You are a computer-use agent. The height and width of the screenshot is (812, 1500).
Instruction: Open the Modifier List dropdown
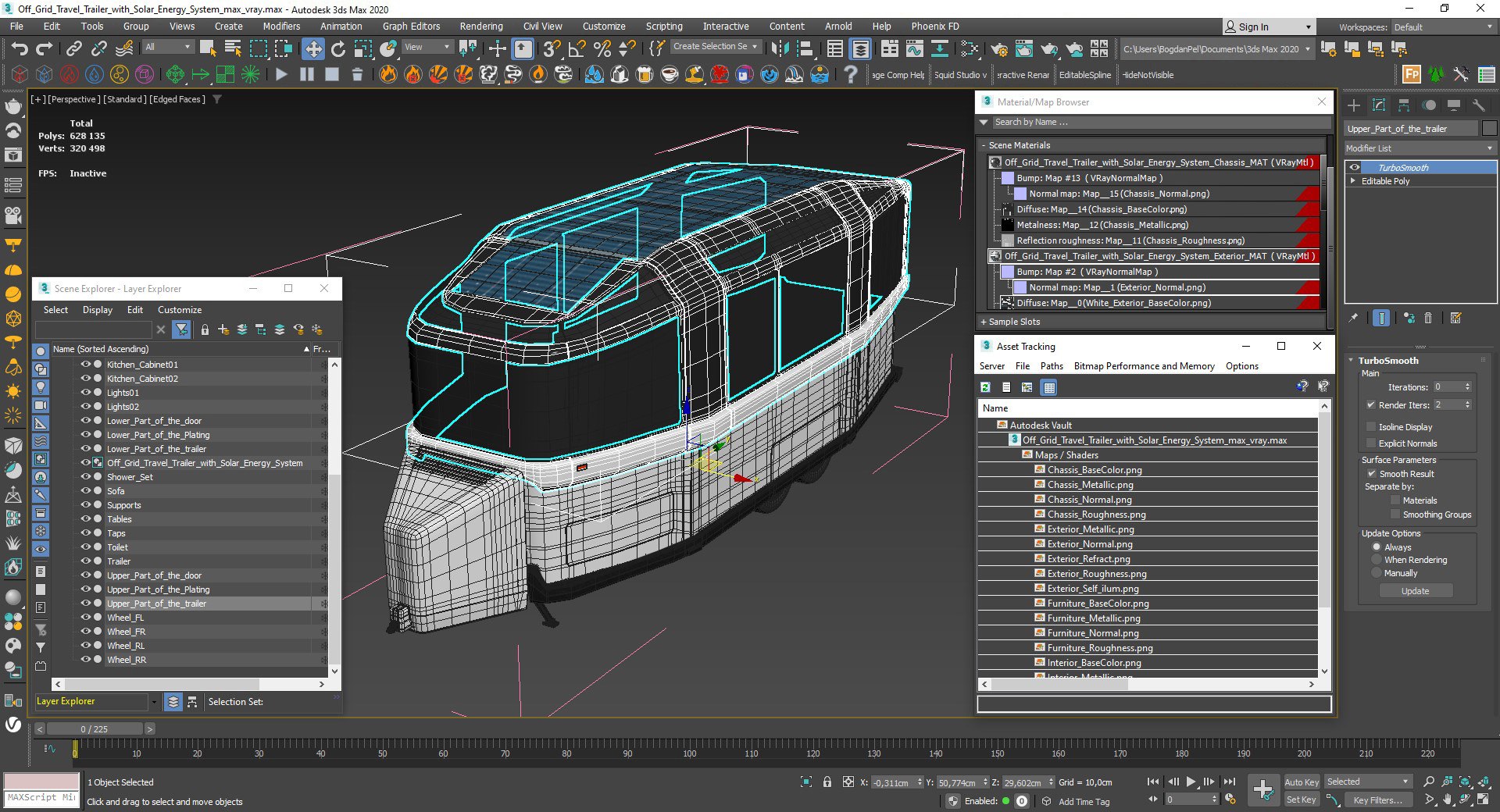[x=1420, y=148]
